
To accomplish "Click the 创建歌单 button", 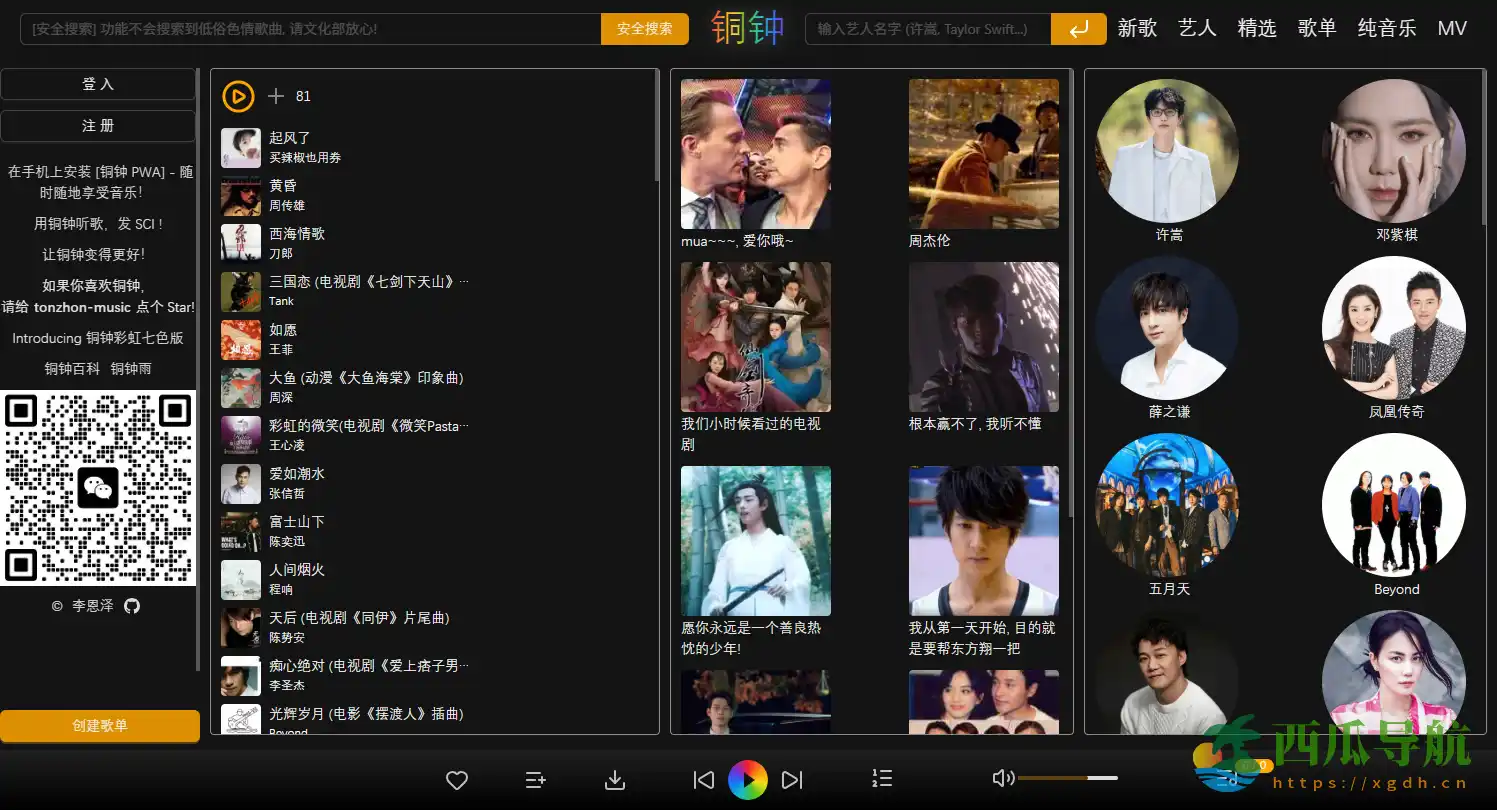I will tap(100, 725).
